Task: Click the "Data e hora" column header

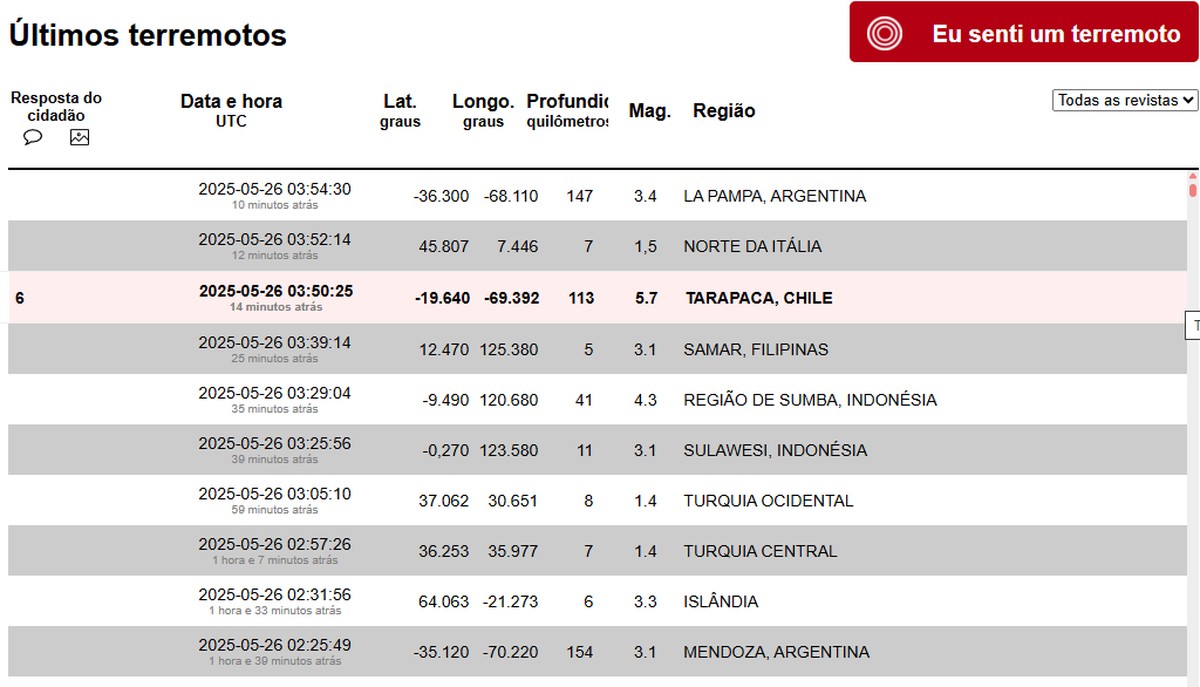Action: 231,101
